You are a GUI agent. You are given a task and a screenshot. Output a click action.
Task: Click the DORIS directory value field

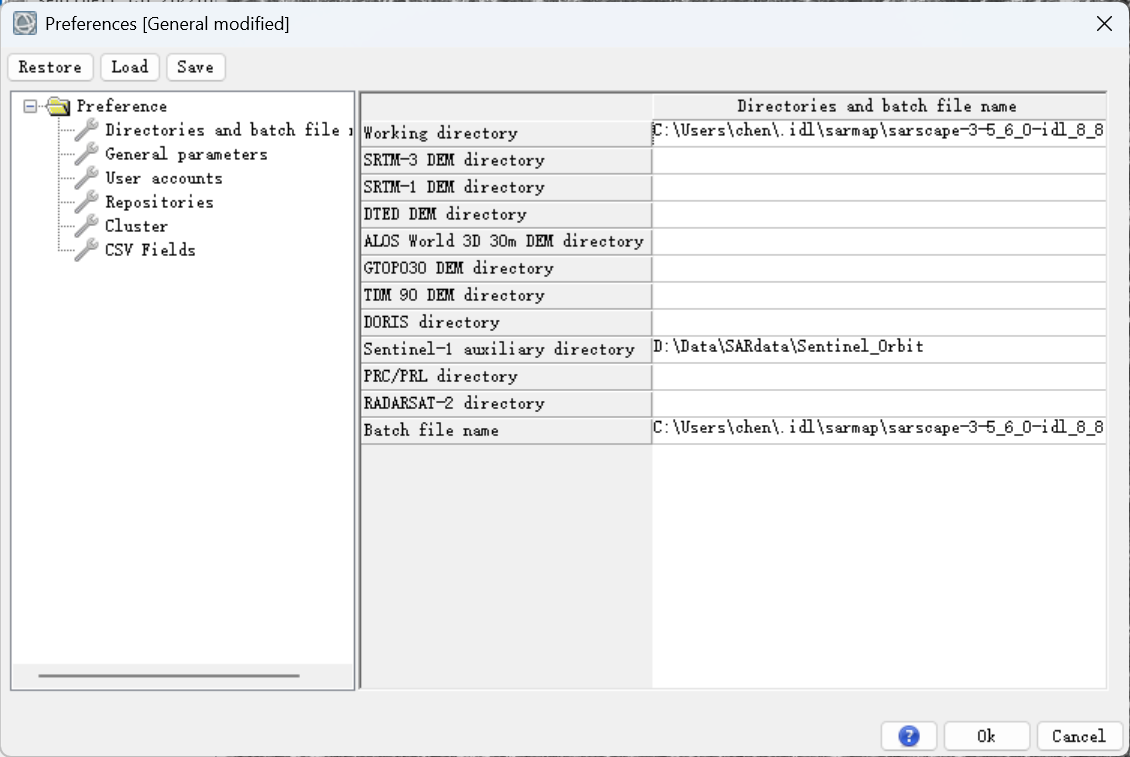click(x=878, y=322)
